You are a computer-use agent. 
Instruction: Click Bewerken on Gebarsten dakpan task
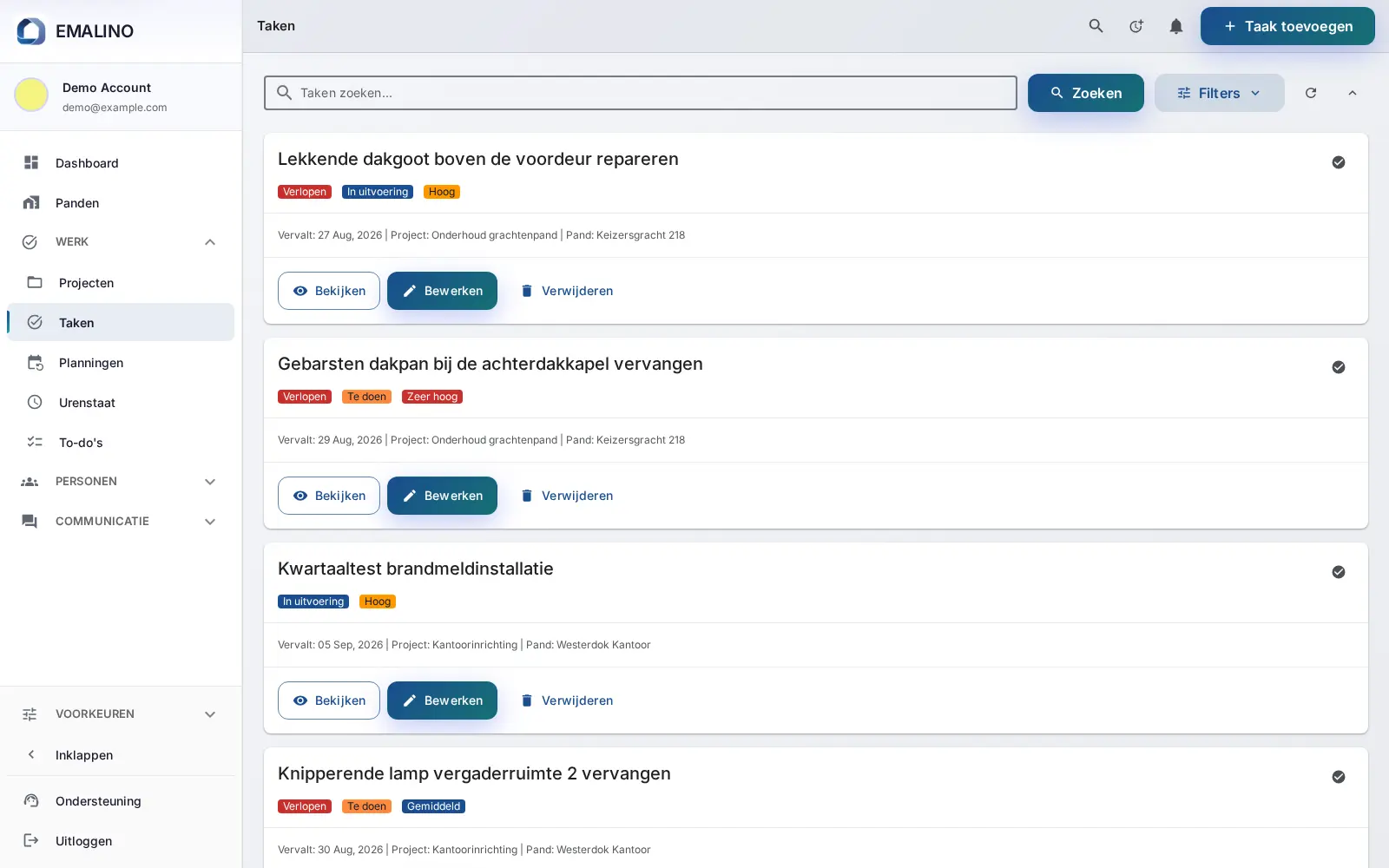pyautogui.click(x=442, y=496)
